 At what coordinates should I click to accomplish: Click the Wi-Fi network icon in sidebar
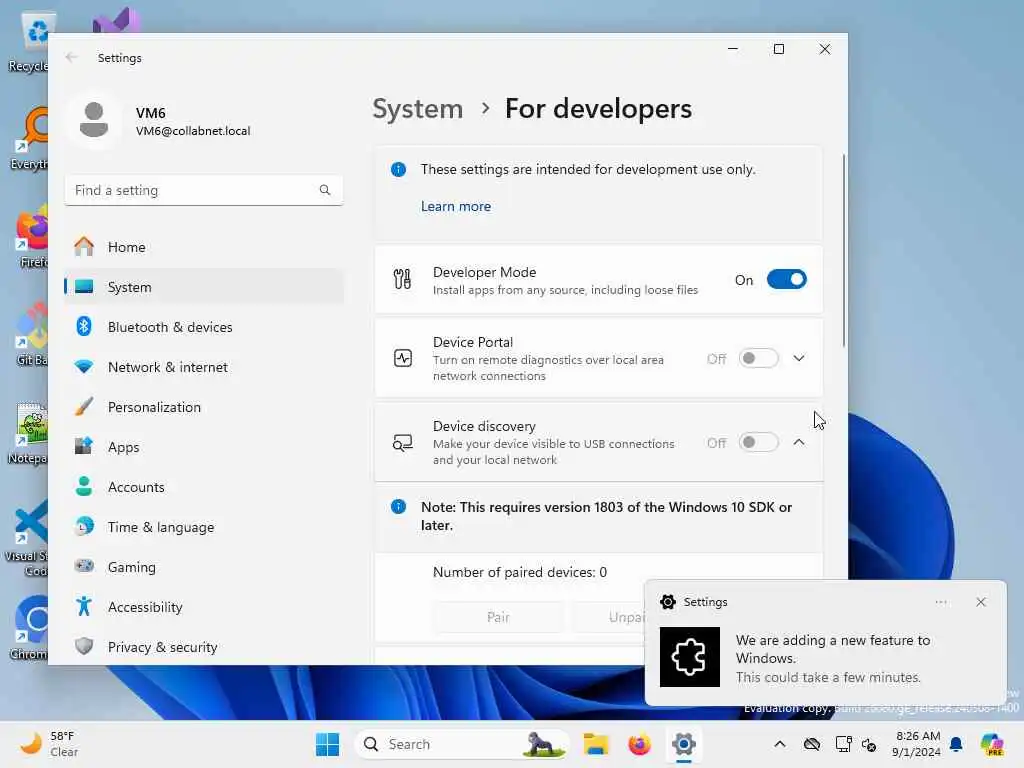click(x=84, y=366)
